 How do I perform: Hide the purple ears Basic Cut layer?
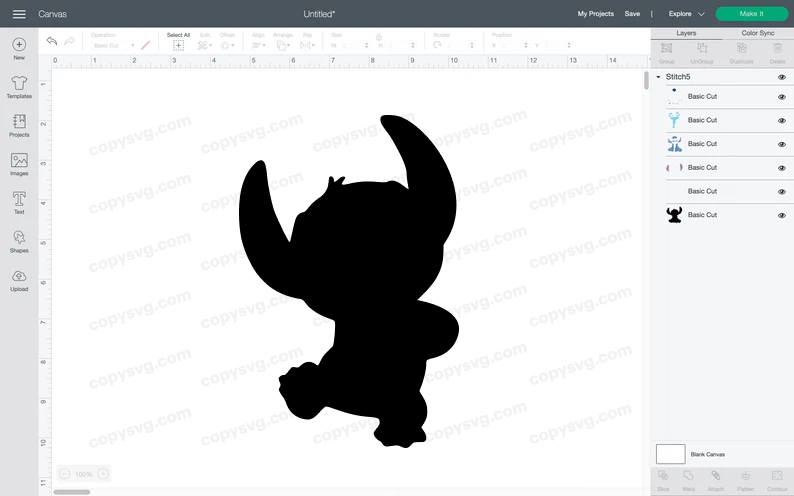tap(782, 168)
